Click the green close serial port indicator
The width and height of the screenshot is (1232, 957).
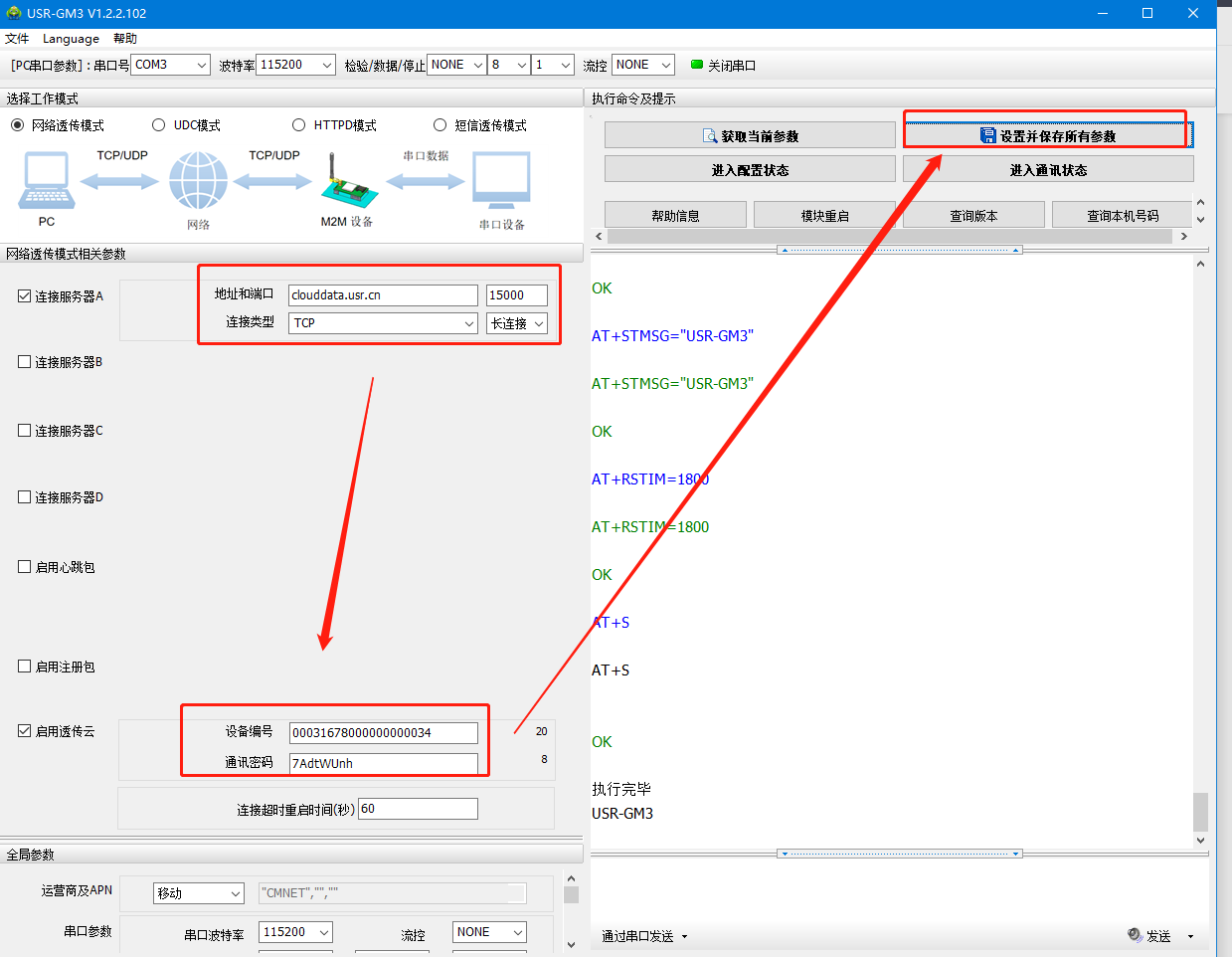pos(697,65)
